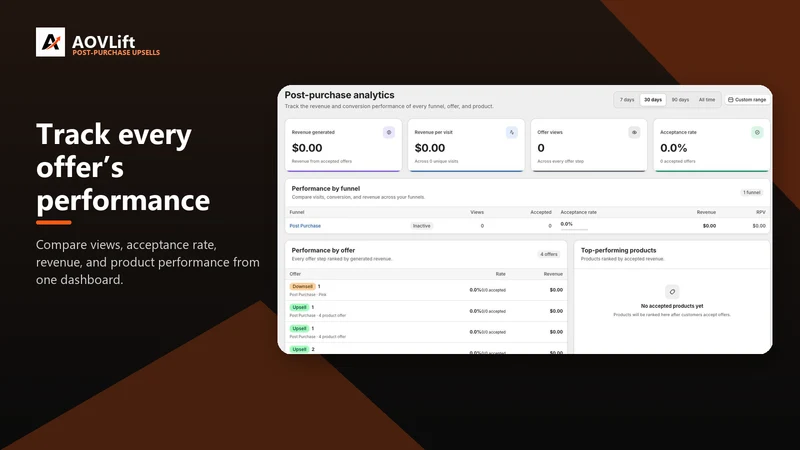Click the Funnel column header
This screenshot has width=800, height=450.
pos(296,212)
